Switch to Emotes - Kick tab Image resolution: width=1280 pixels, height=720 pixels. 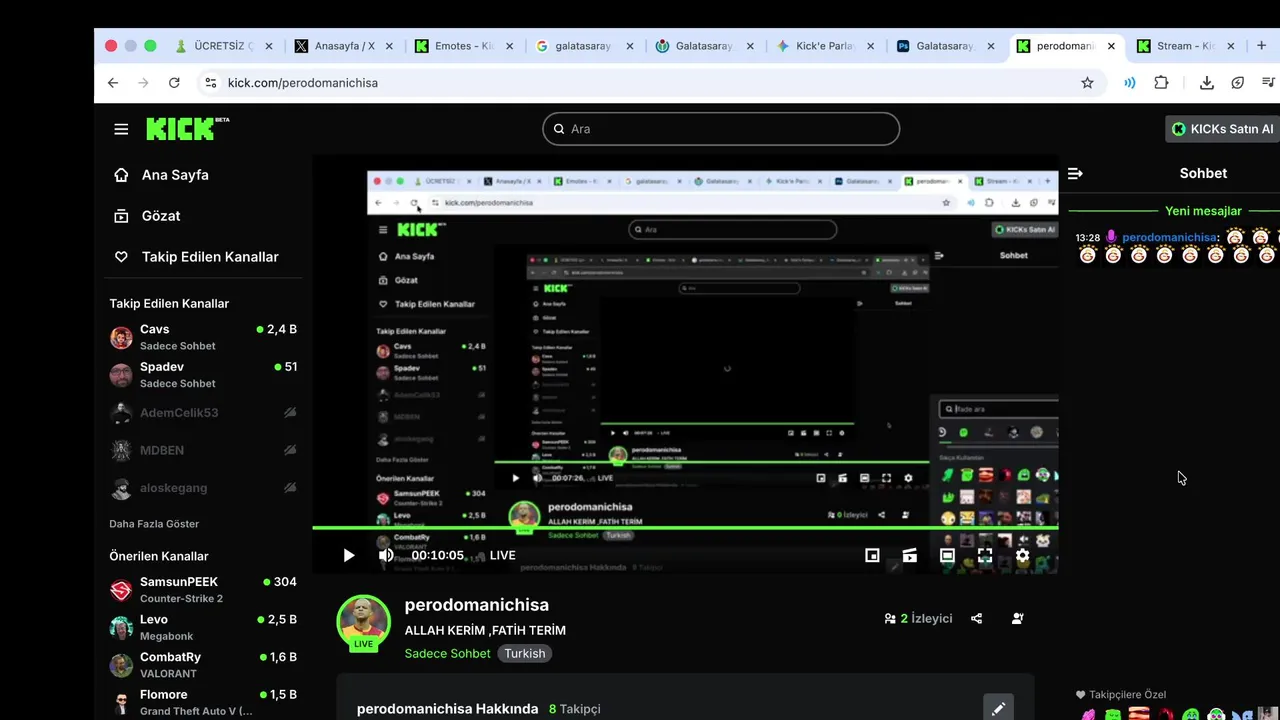point(463,46)
